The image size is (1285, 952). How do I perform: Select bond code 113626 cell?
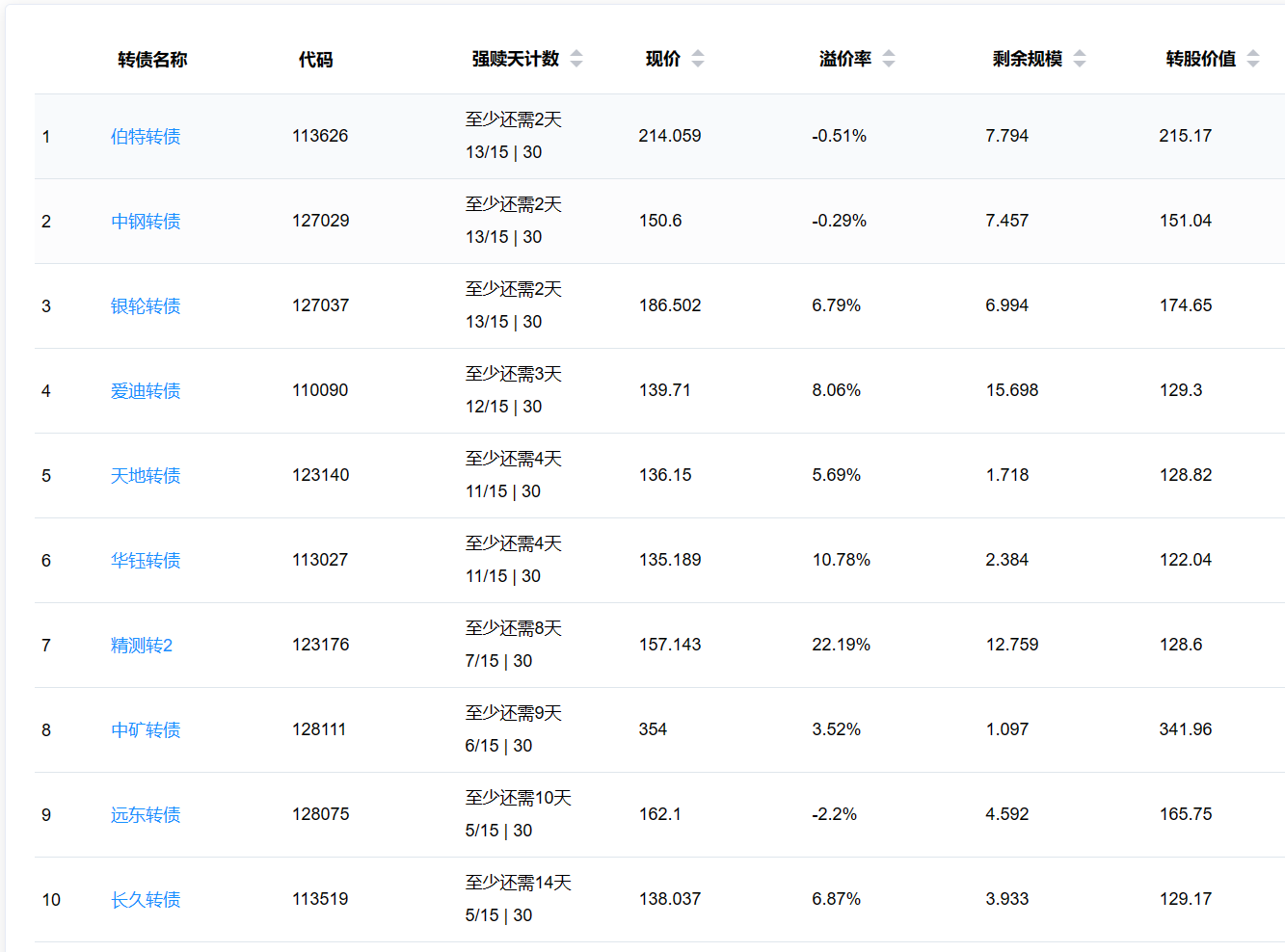[320, 136]
